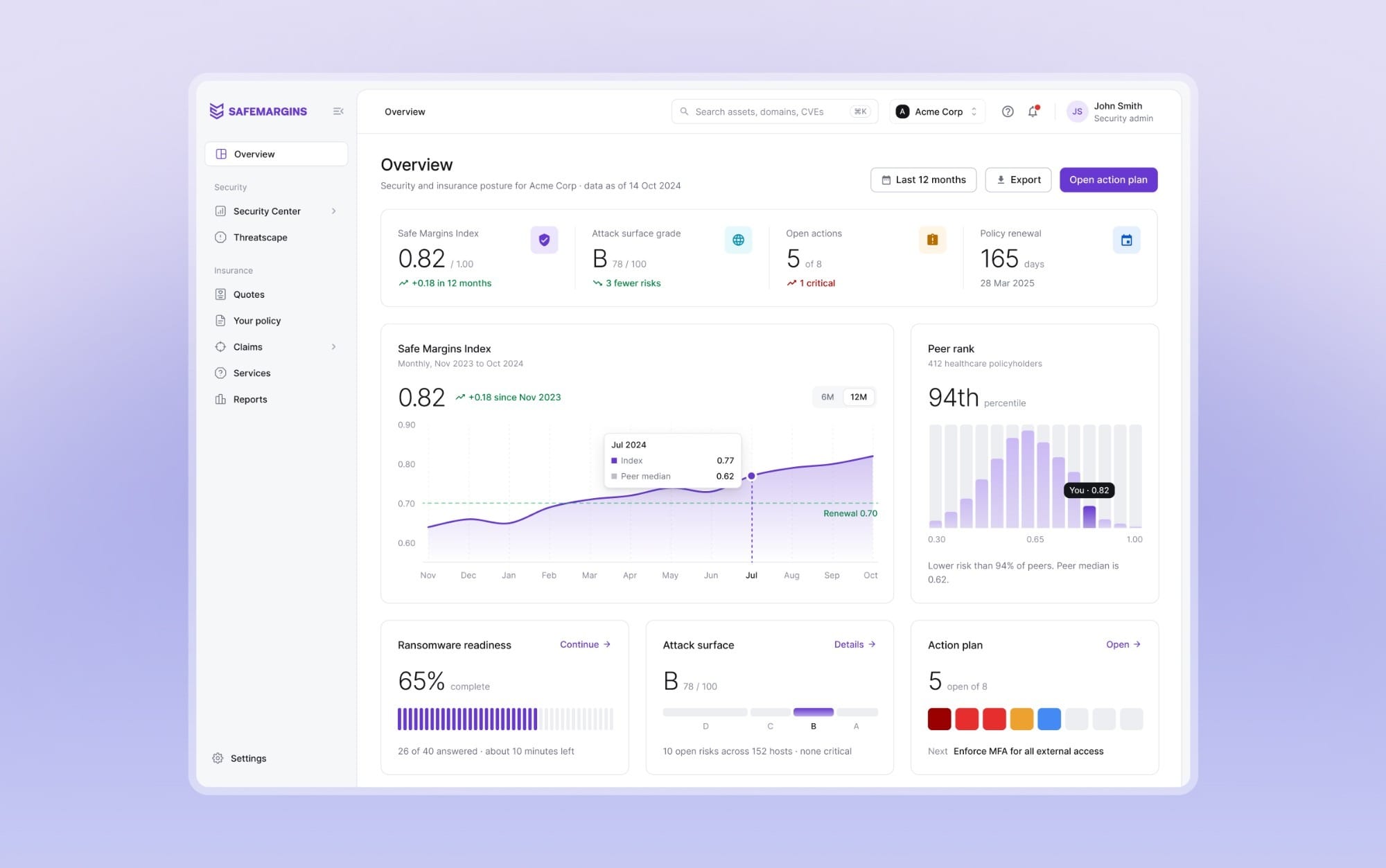Click the Export button
The image size is (1386, 868).
(1018, 179)
